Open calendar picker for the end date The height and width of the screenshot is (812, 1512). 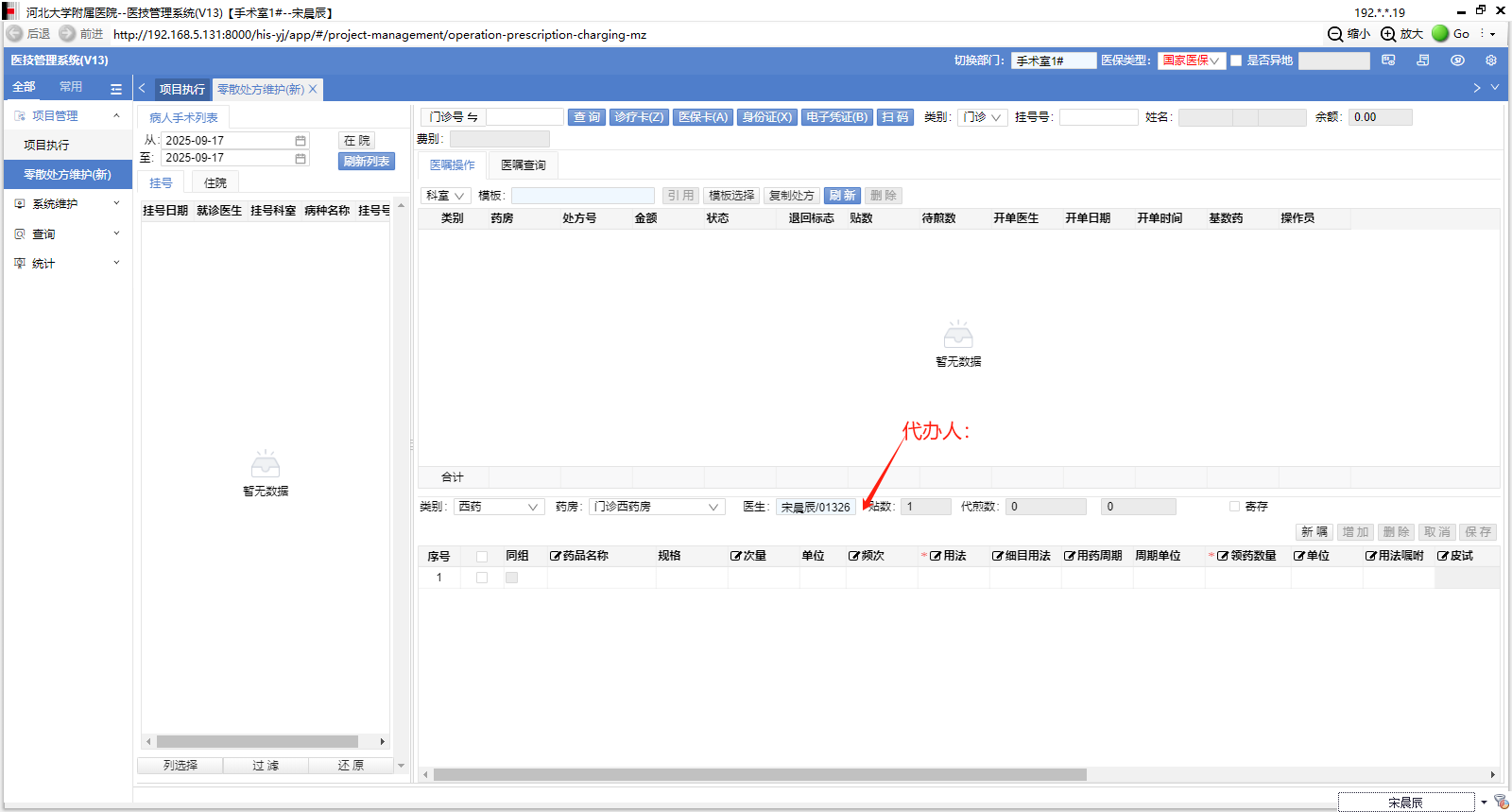click(301, 158)
